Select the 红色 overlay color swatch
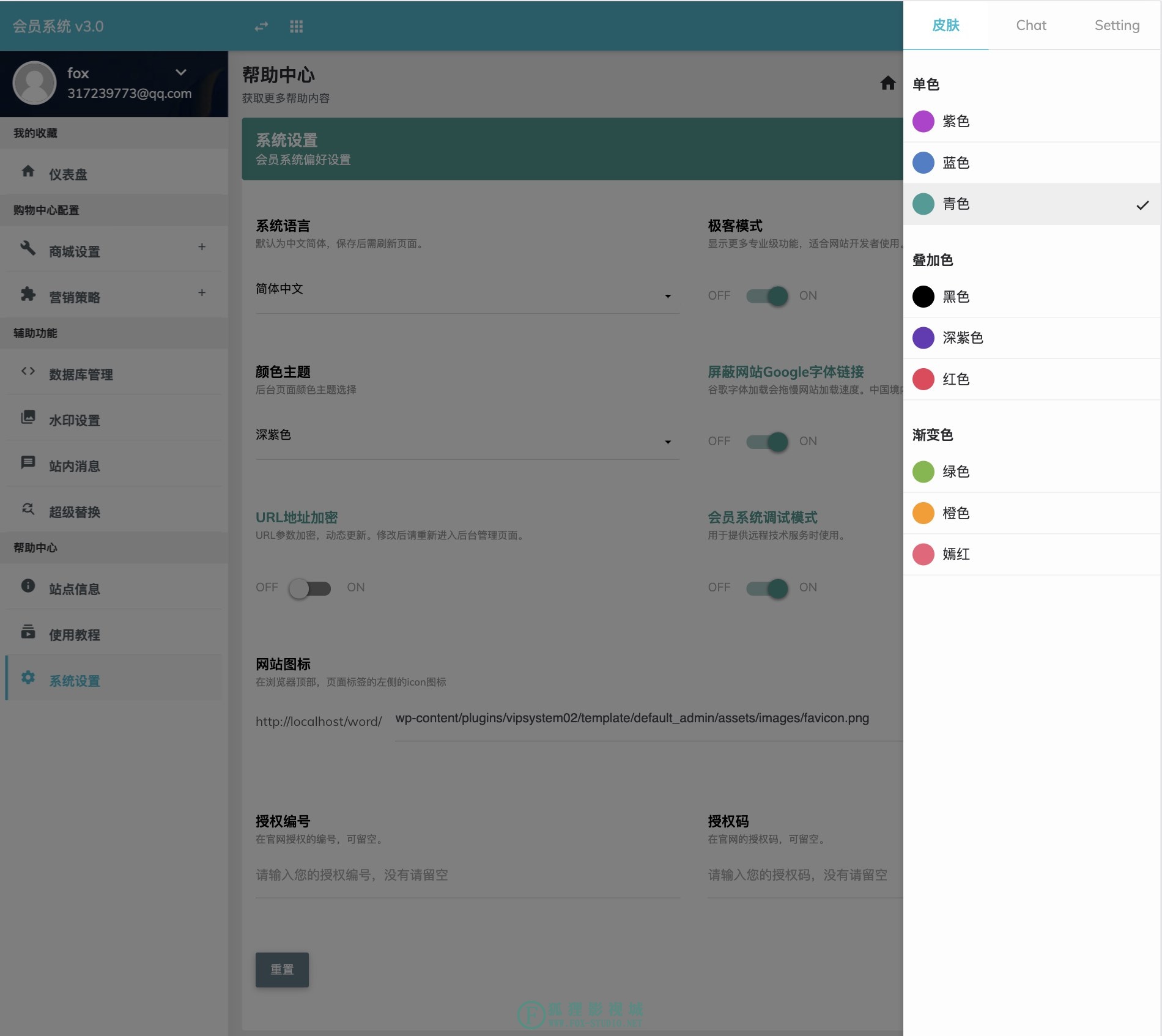The width and height of the screenshot is (1162, 1036). pos(923,379)
